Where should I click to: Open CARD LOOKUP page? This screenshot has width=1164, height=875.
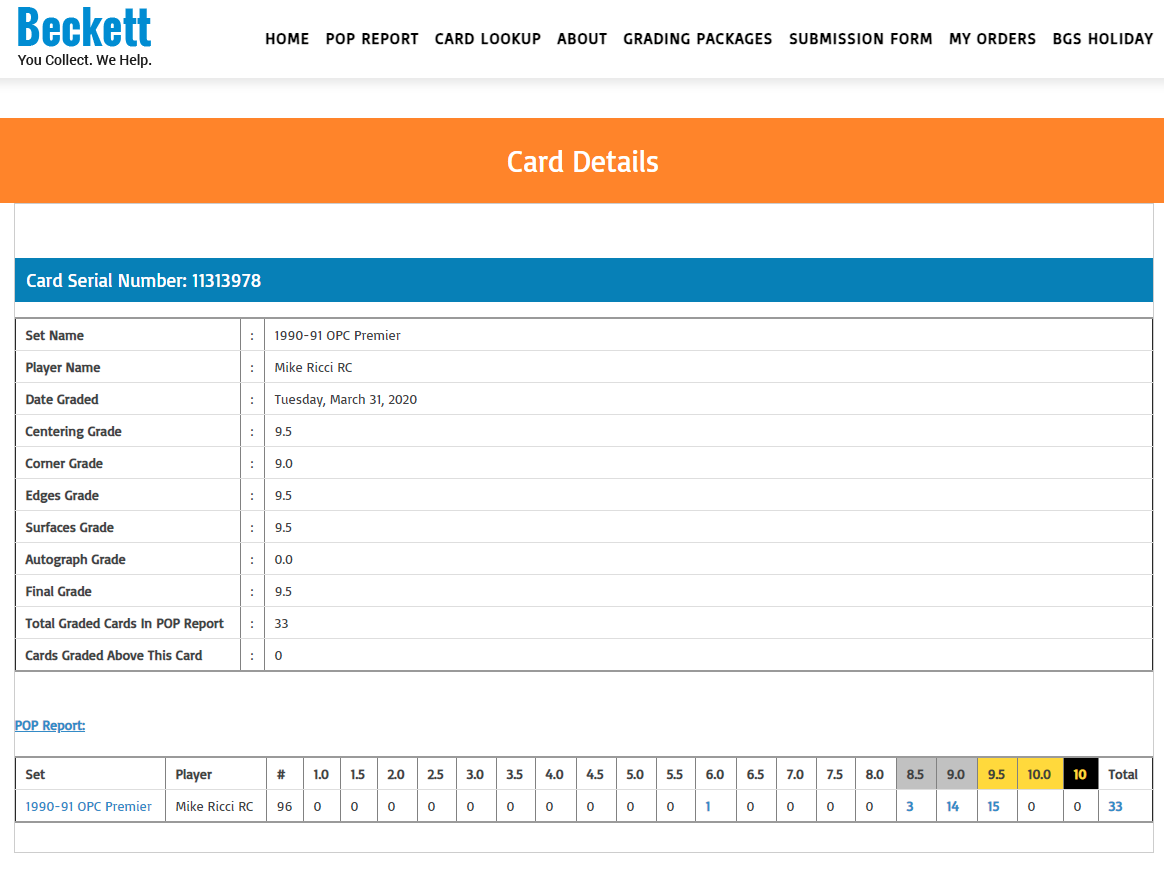click(x=488, y=39)
